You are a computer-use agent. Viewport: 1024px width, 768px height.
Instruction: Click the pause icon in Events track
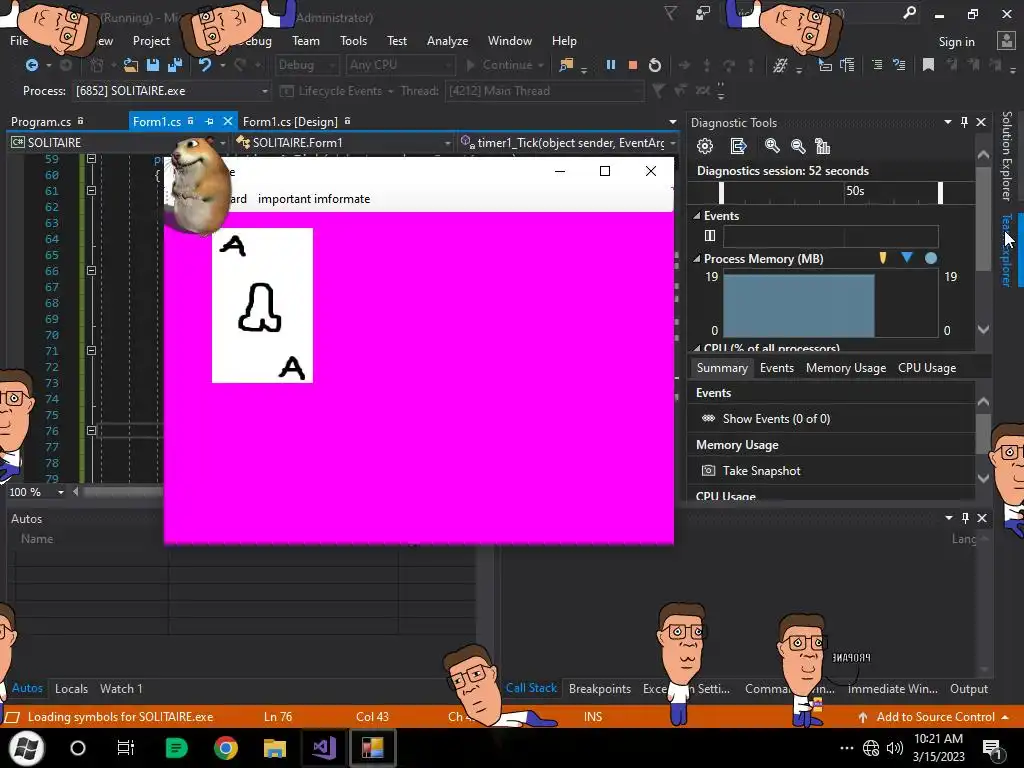(x=710, y=235)
